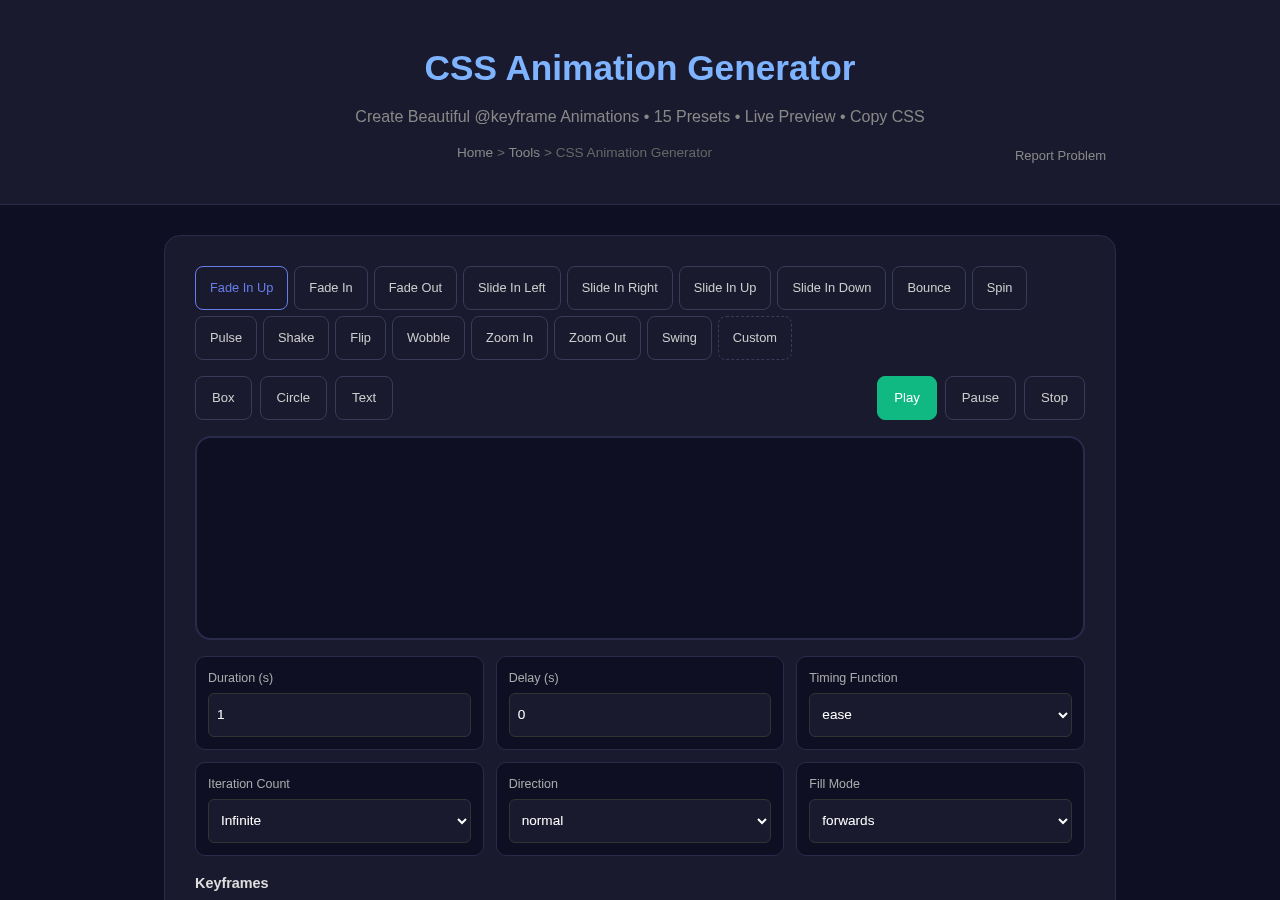The width and height of the screenshot is (1280, 900).
Task: Select the Spin animation preset
Action: coord(999,288)
